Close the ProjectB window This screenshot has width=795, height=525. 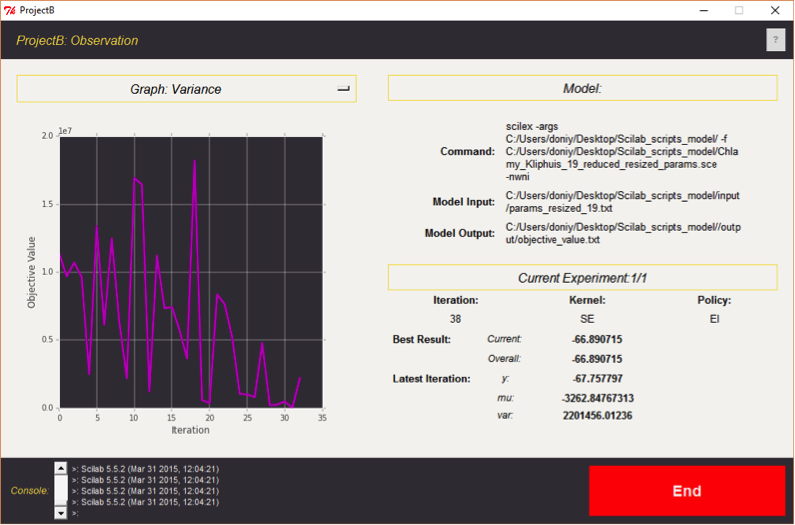pyautogui.click(x=775, y=10)
